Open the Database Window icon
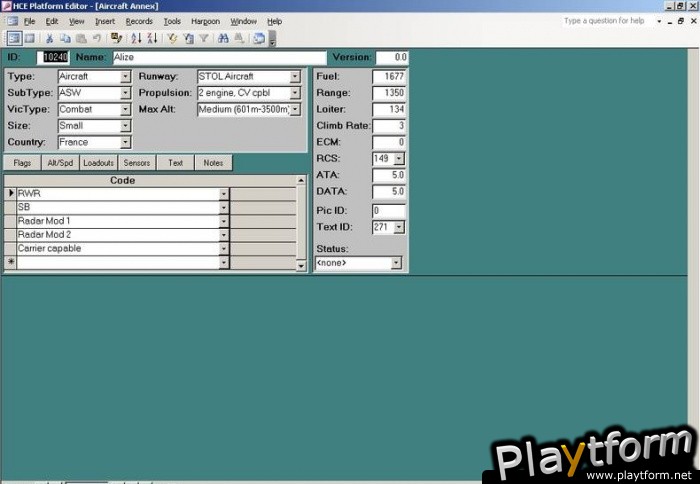This screenshot has width=700, height=484. [x=259, y=38]
